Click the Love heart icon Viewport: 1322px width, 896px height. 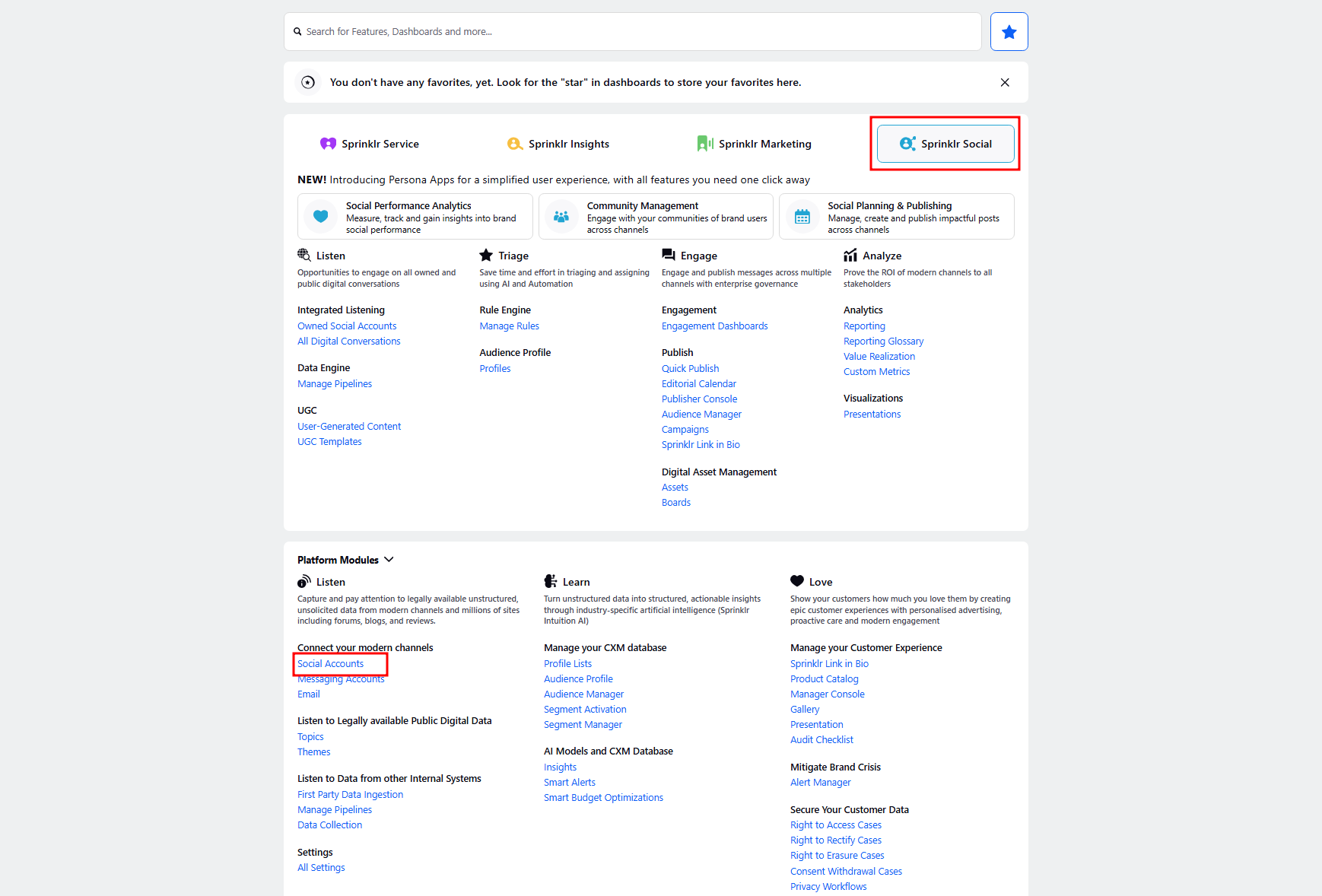(x=797, y=581)
